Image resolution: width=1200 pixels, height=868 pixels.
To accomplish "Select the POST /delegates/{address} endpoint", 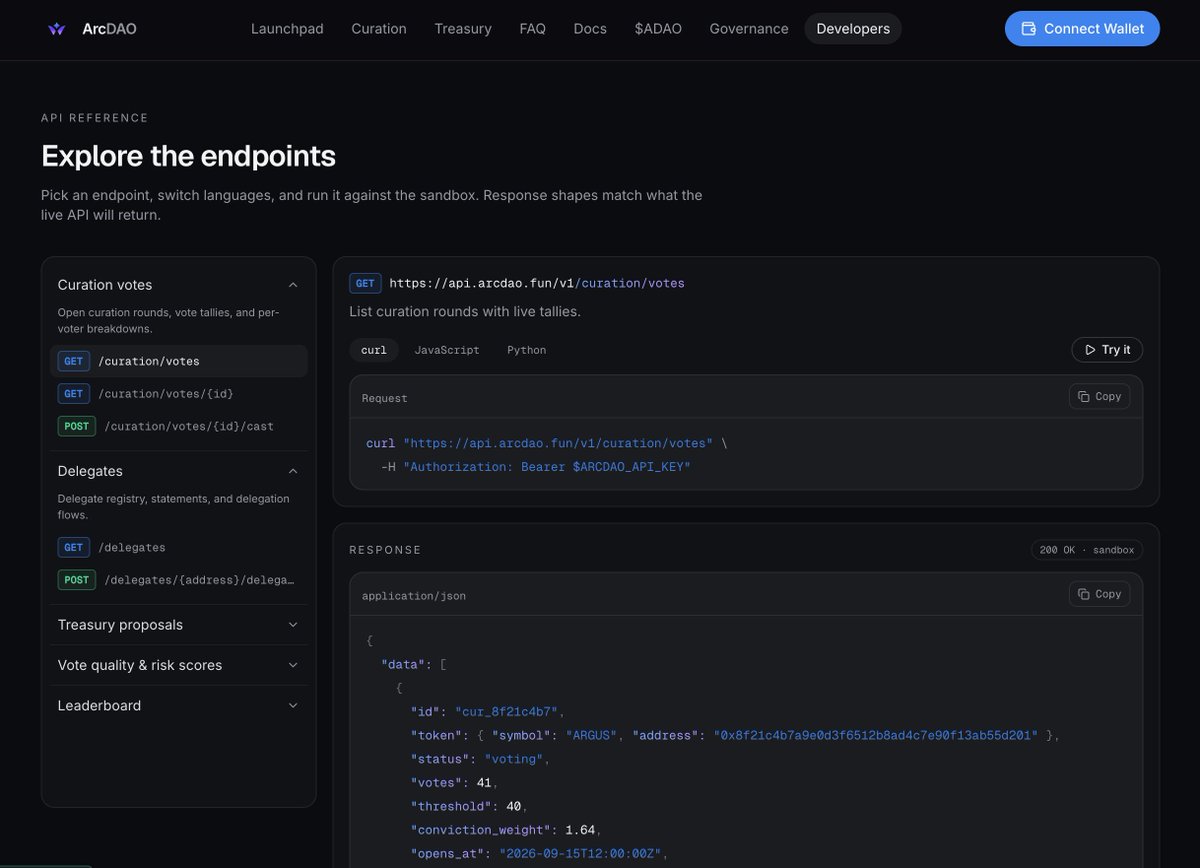I will 178,580.
